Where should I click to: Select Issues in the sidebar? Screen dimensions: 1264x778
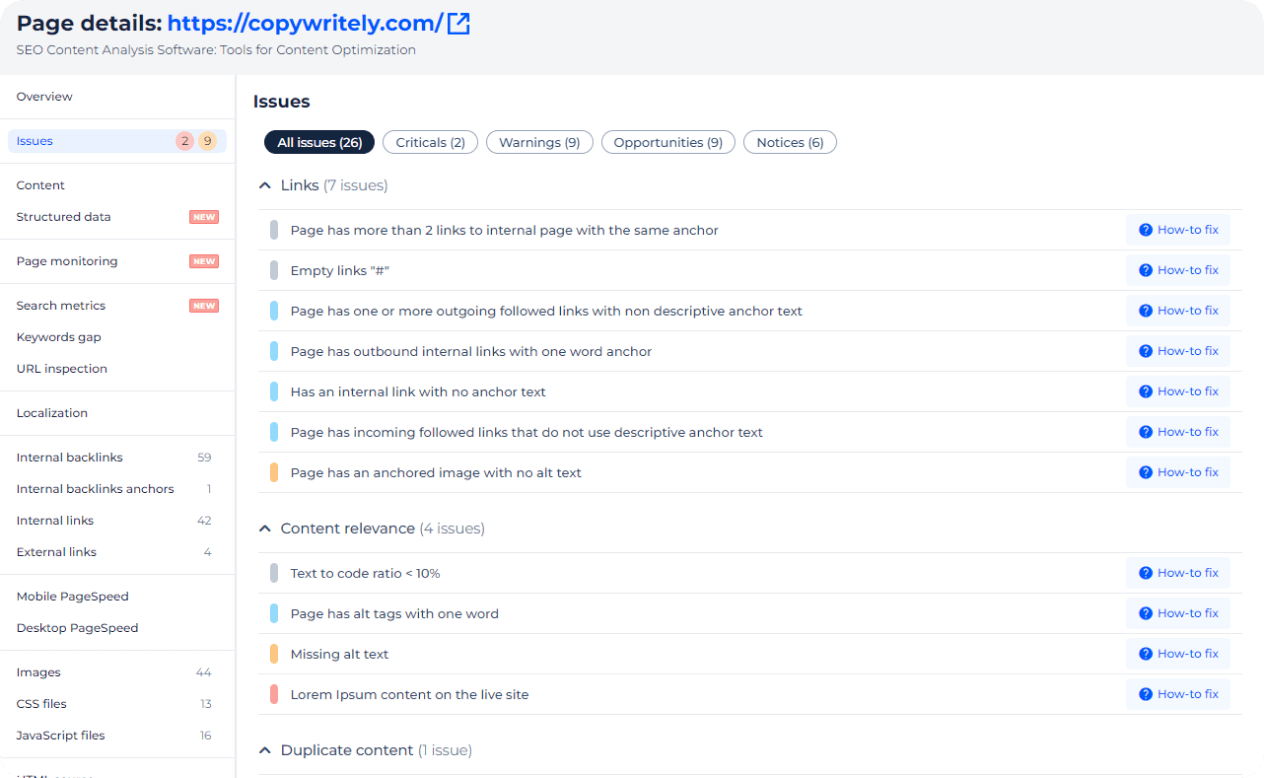[117, 141]
